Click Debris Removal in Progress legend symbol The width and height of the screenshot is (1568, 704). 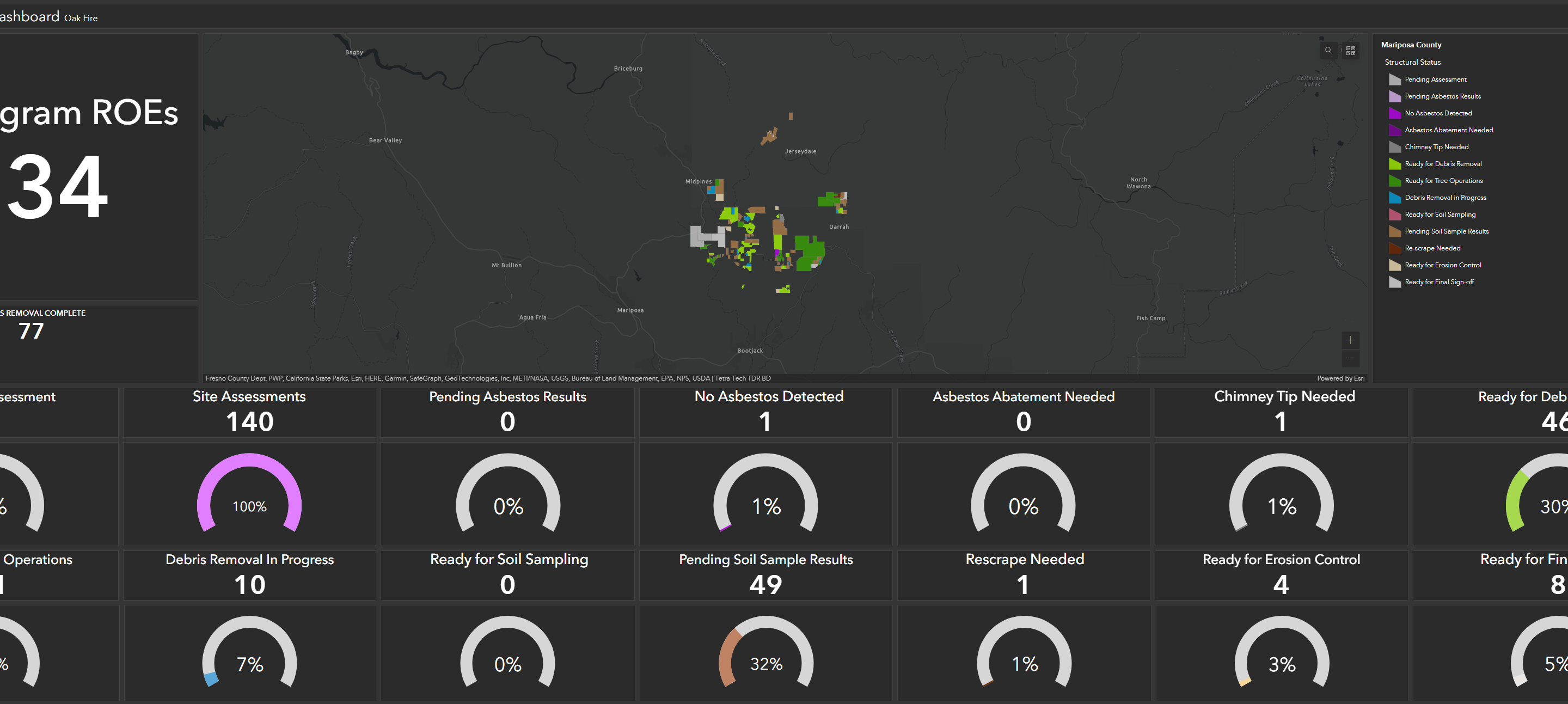coord(1394,198)
